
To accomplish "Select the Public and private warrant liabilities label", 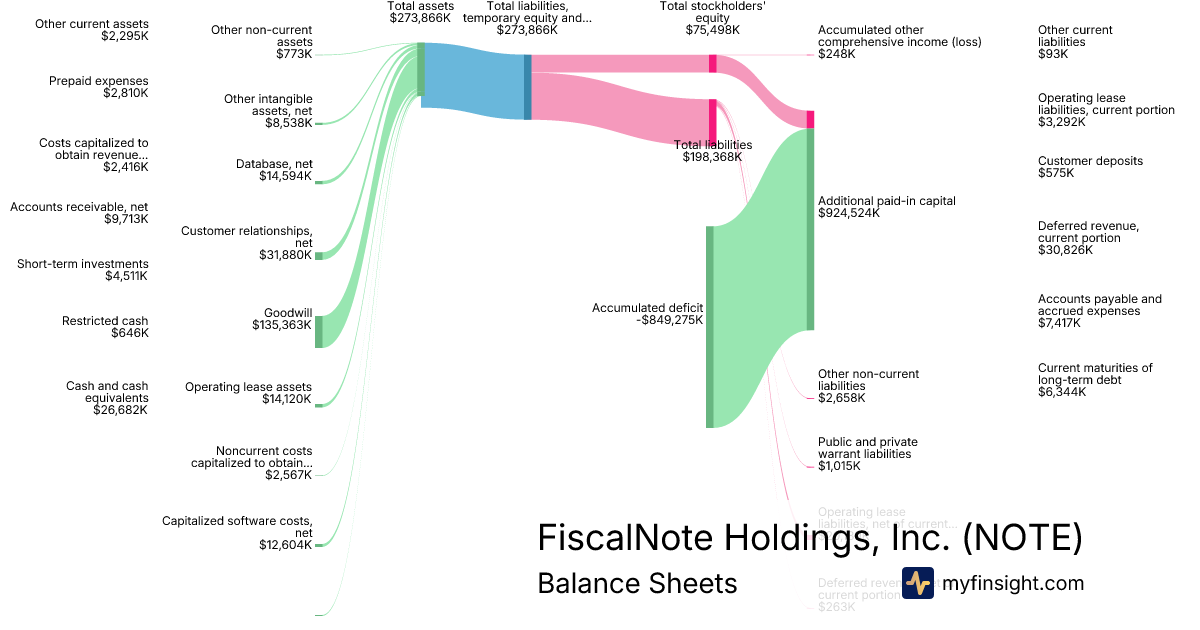I will click(x=867, y=453).
